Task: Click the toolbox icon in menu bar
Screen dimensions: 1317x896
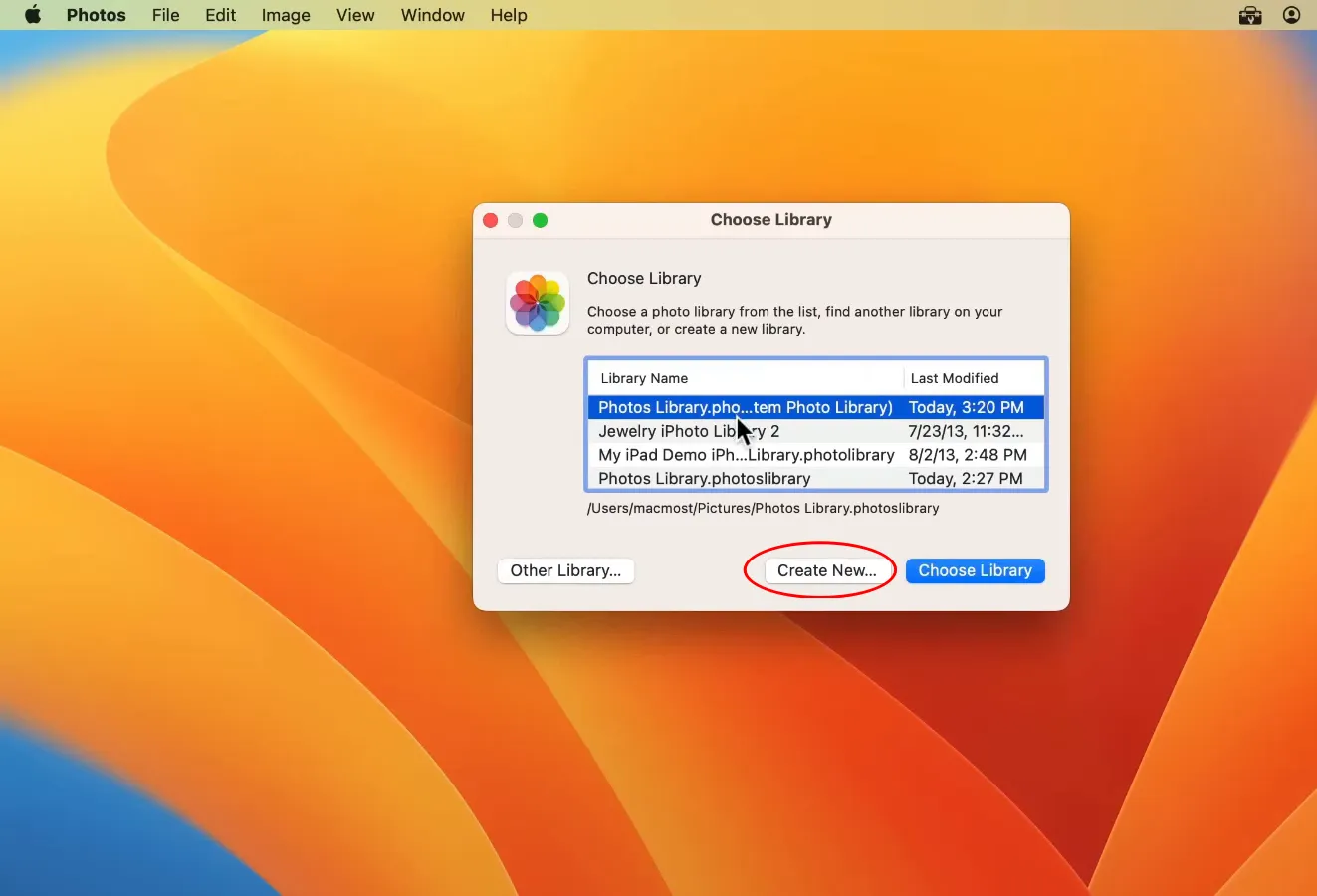Action: coord(1250,15)
